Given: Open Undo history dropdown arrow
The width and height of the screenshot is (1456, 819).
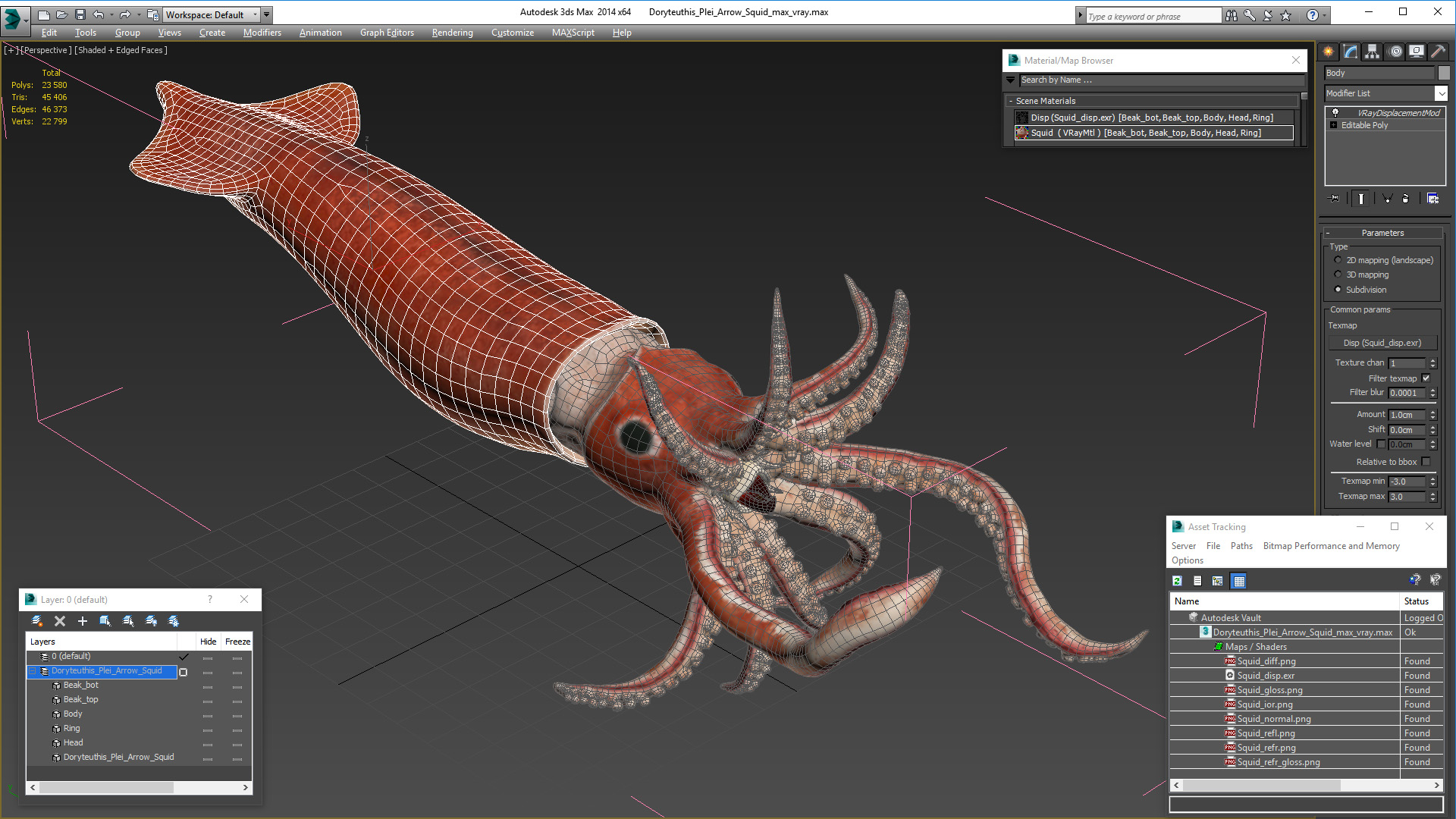Looking at the screenshot, I should (111, 14).
